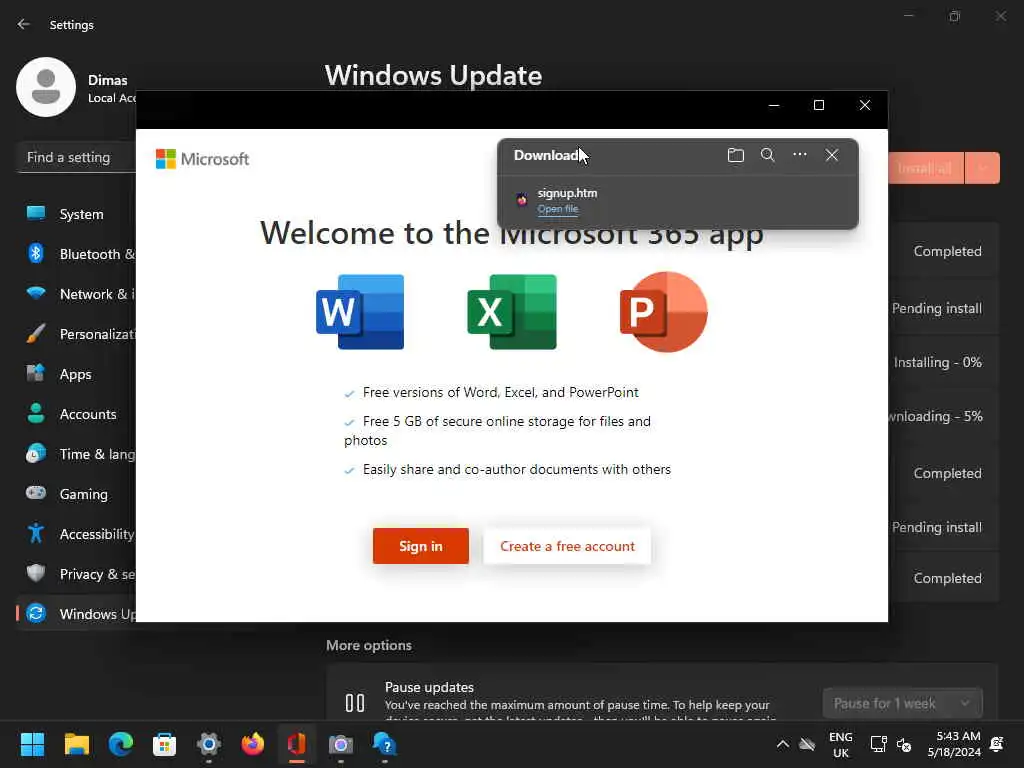Click the Bluetooth icon in sidebar

click(36, 253)
